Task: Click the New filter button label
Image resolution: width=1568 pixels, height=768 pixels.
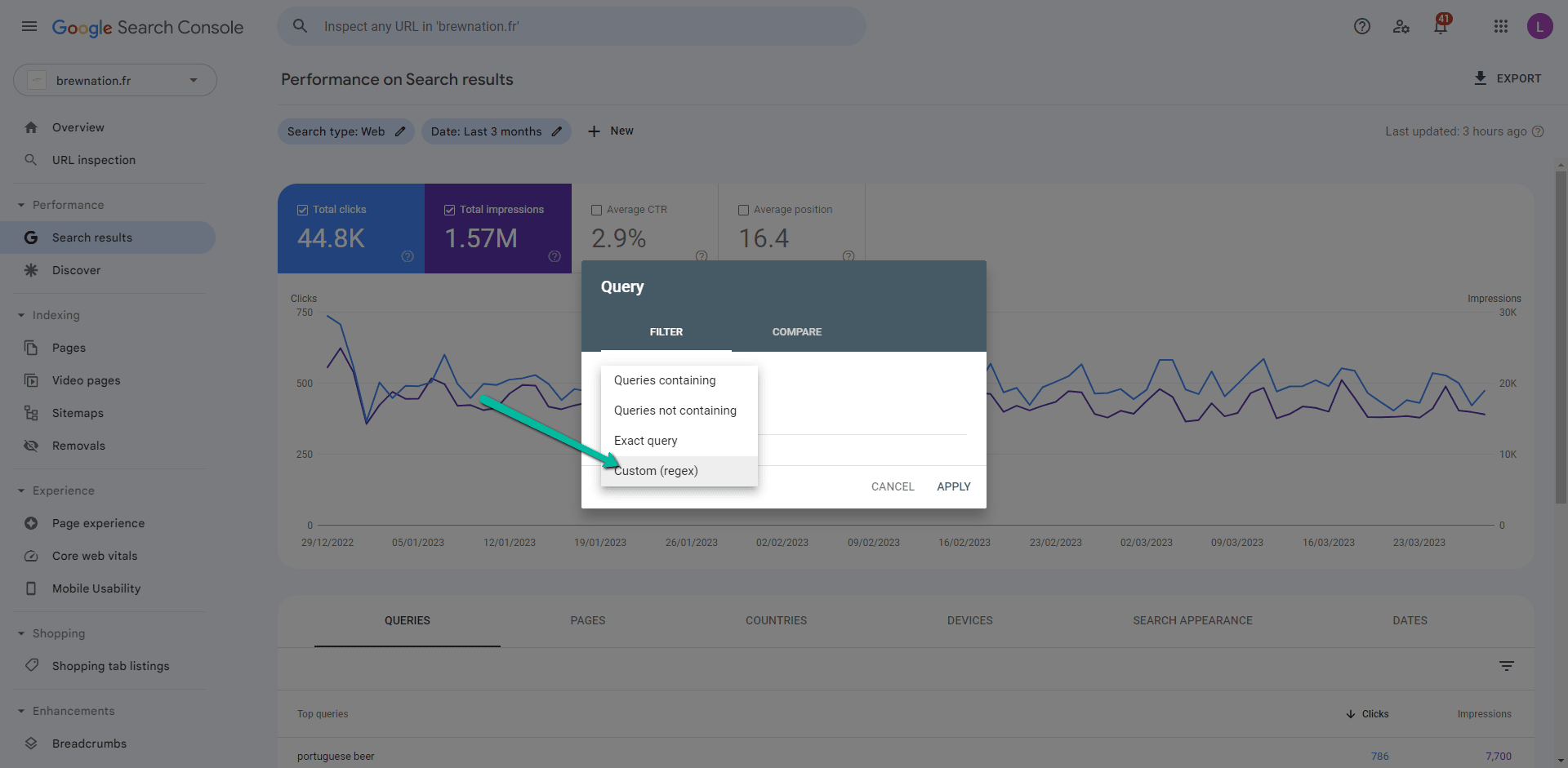Action: pos(621,131)
